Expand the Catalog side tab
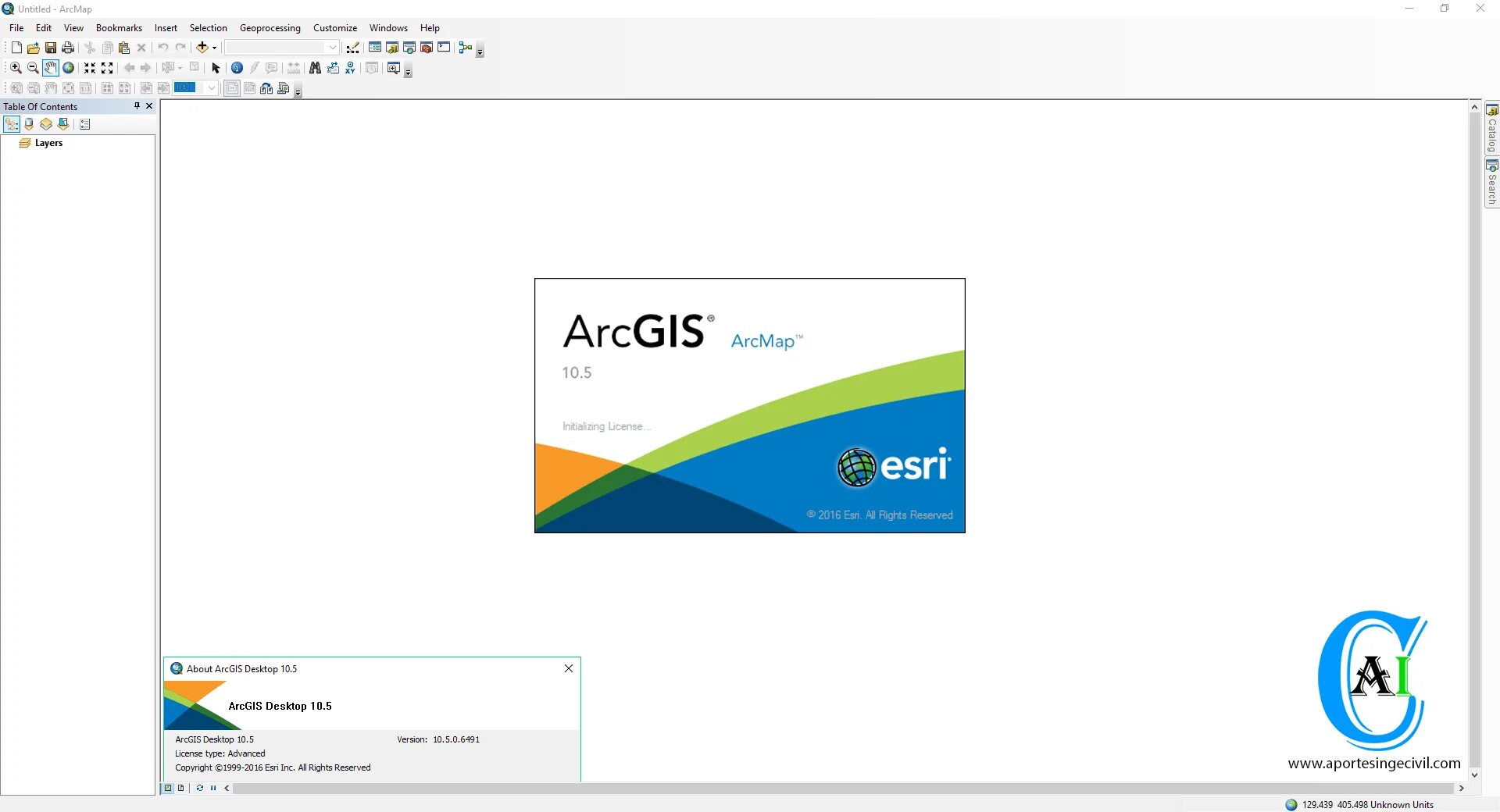The width and height of the screenshot is (1500, 812). point(1492,128)
